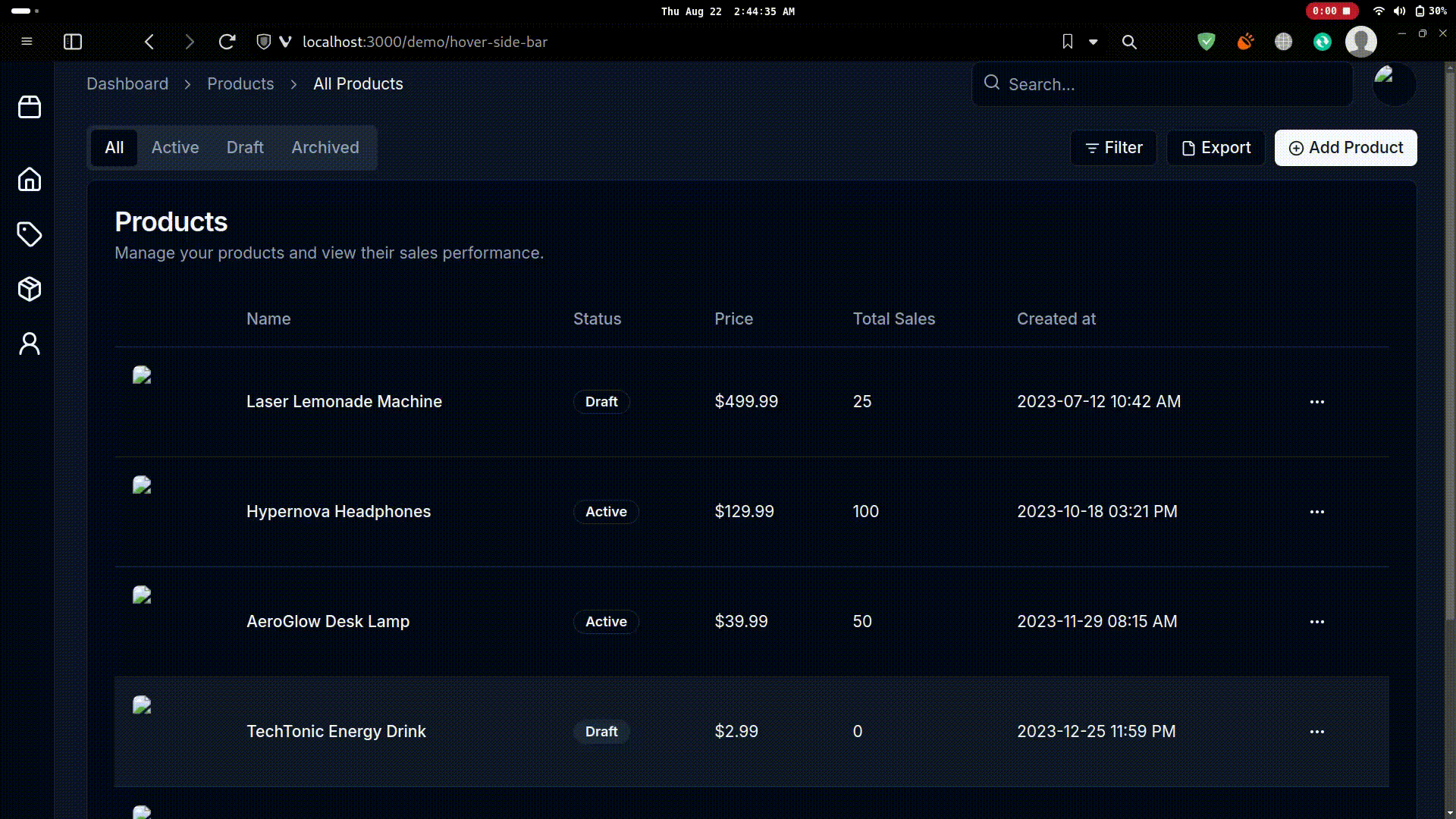Click the Name column header
This screenshot has height=819, width=1456.
(268, 319)
